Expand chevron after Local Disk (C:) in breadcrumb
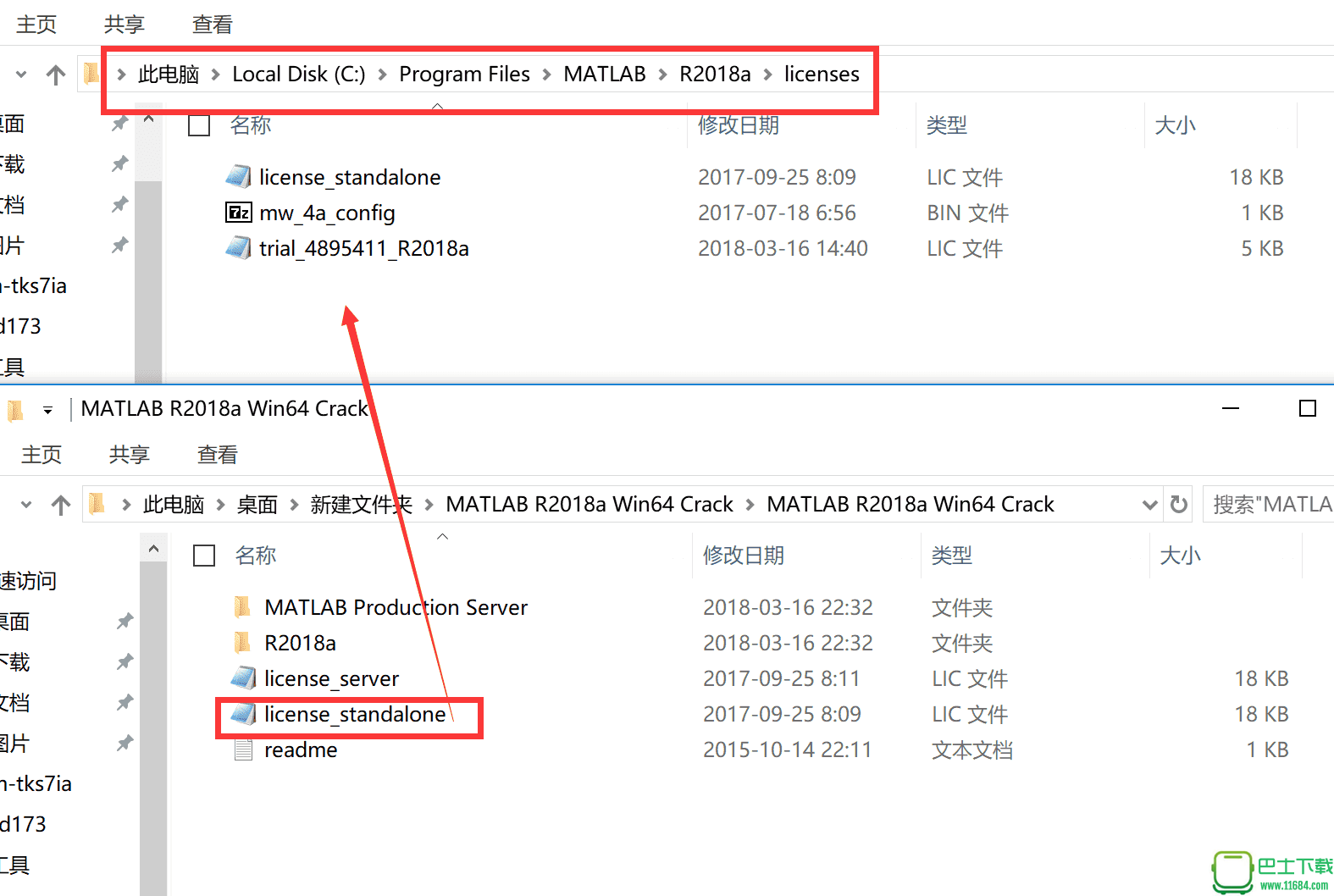 pos(383,75)
